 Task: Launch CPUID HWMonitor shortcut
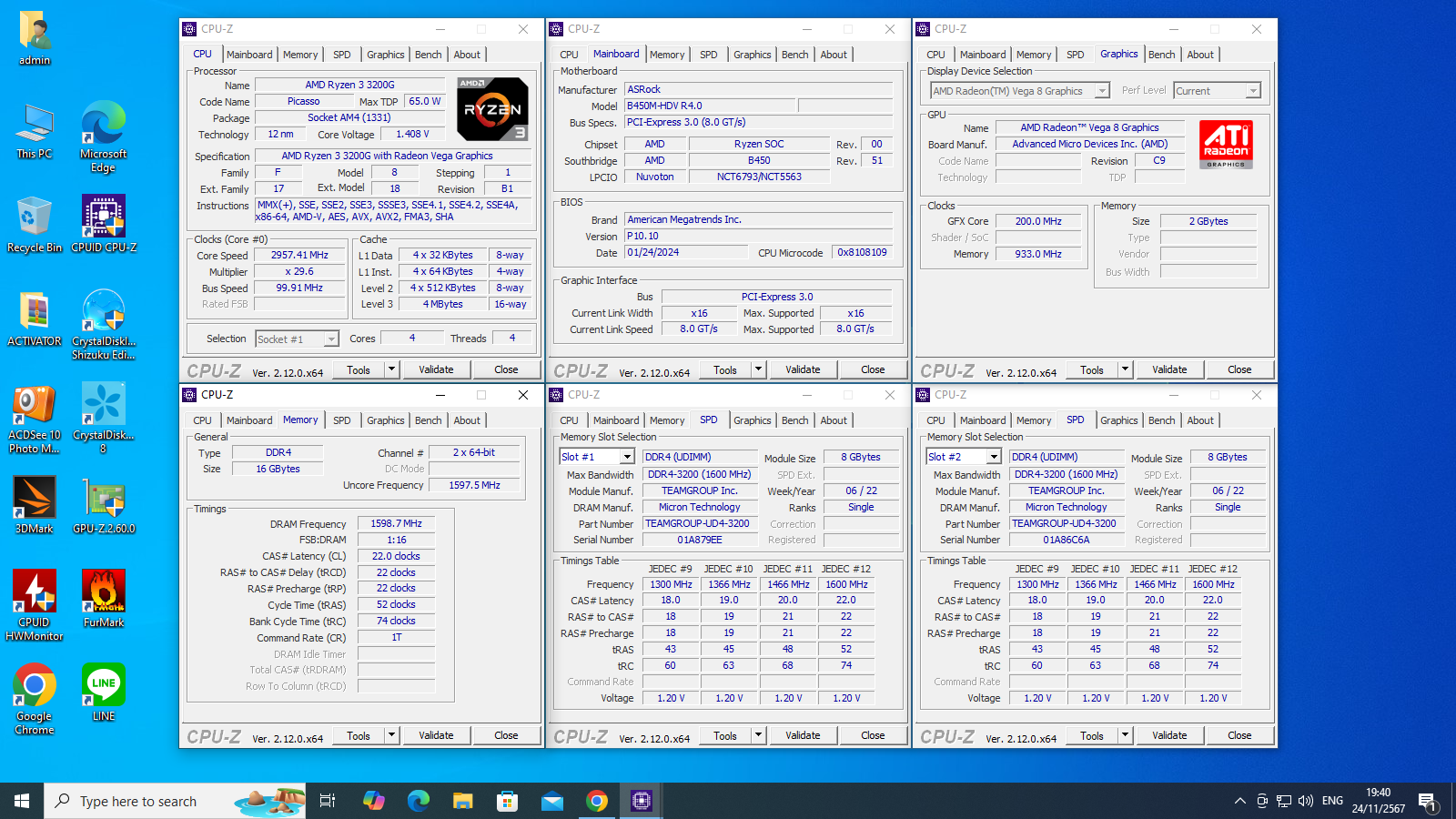[x=35, y=605]
